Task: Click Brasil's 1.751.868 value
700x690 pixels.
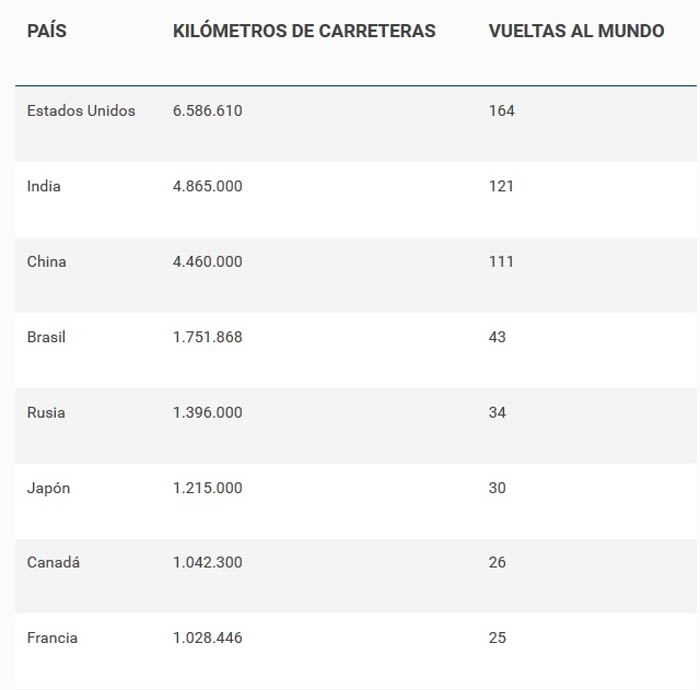Action: click(208, 337)
